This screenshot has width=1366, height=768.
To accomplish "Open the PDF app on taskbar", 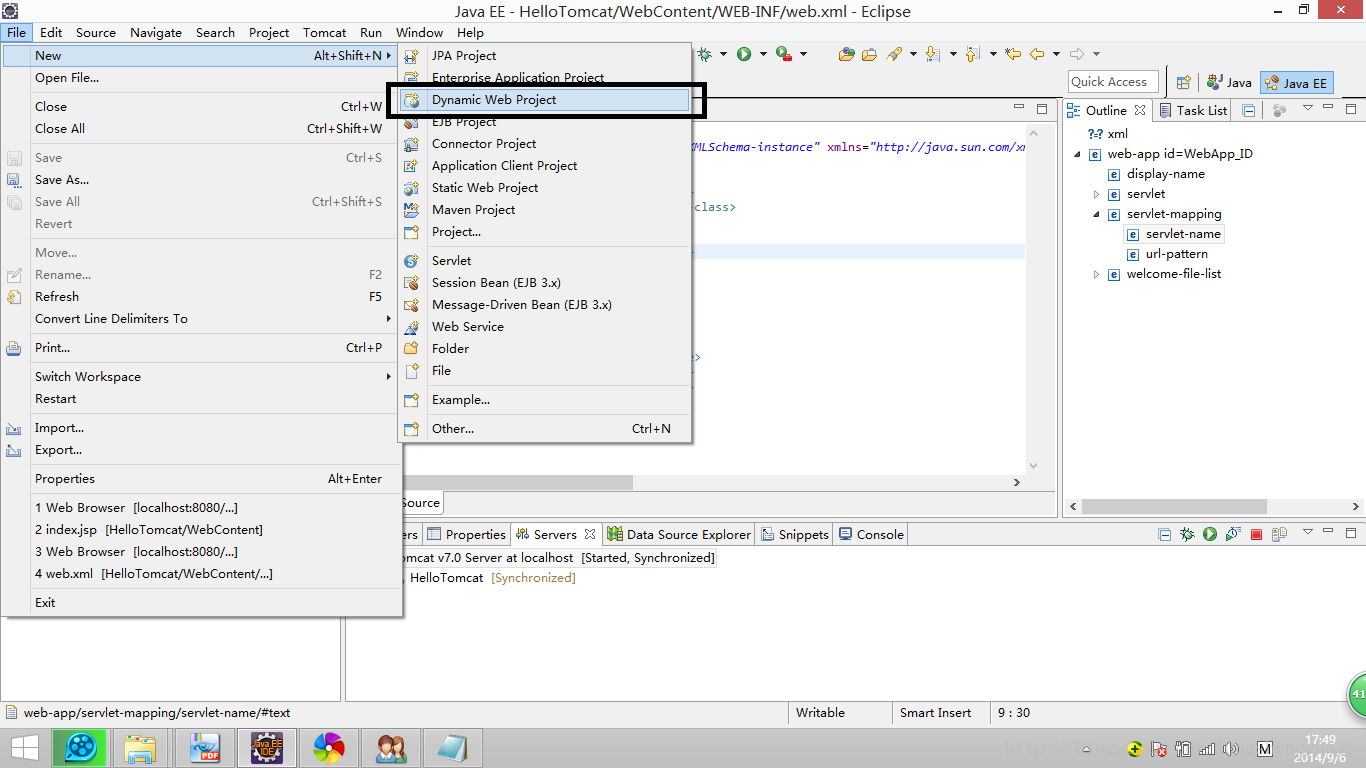I will [205, 748].
